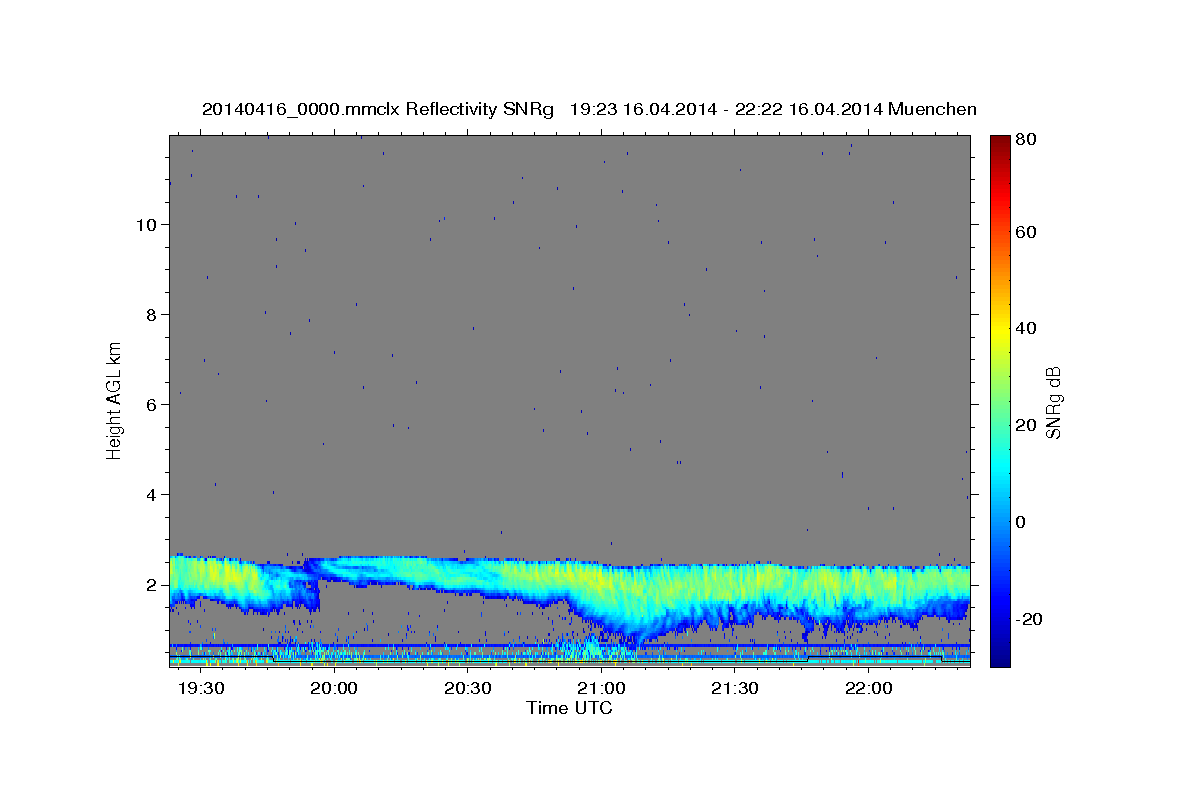
Task: Click the '19:30' time tick label
Action: click(201, 689)
